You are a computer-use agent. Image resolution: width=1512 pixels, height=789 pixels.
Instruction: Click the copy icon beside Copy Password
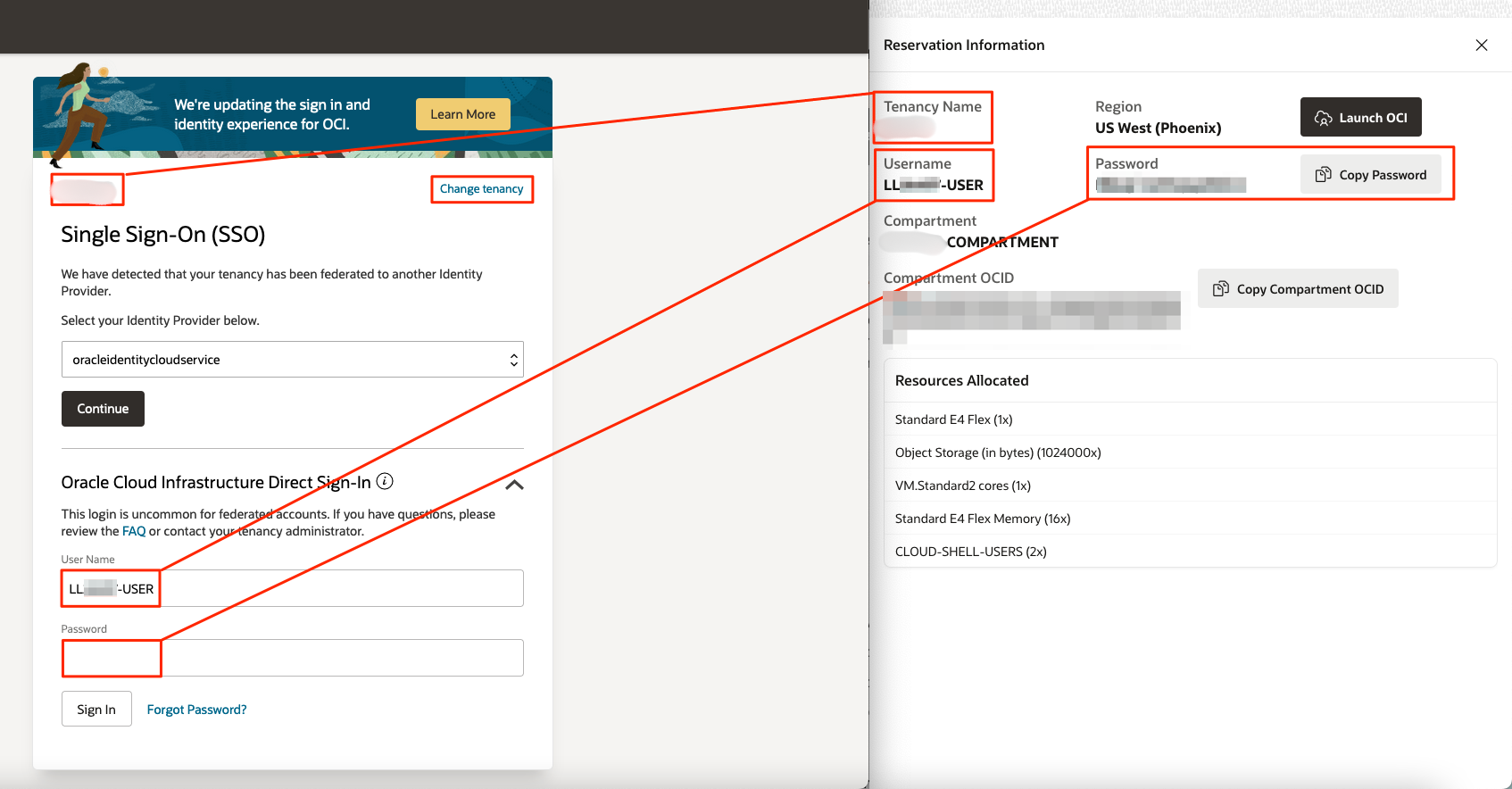[x=1323, y=175]
